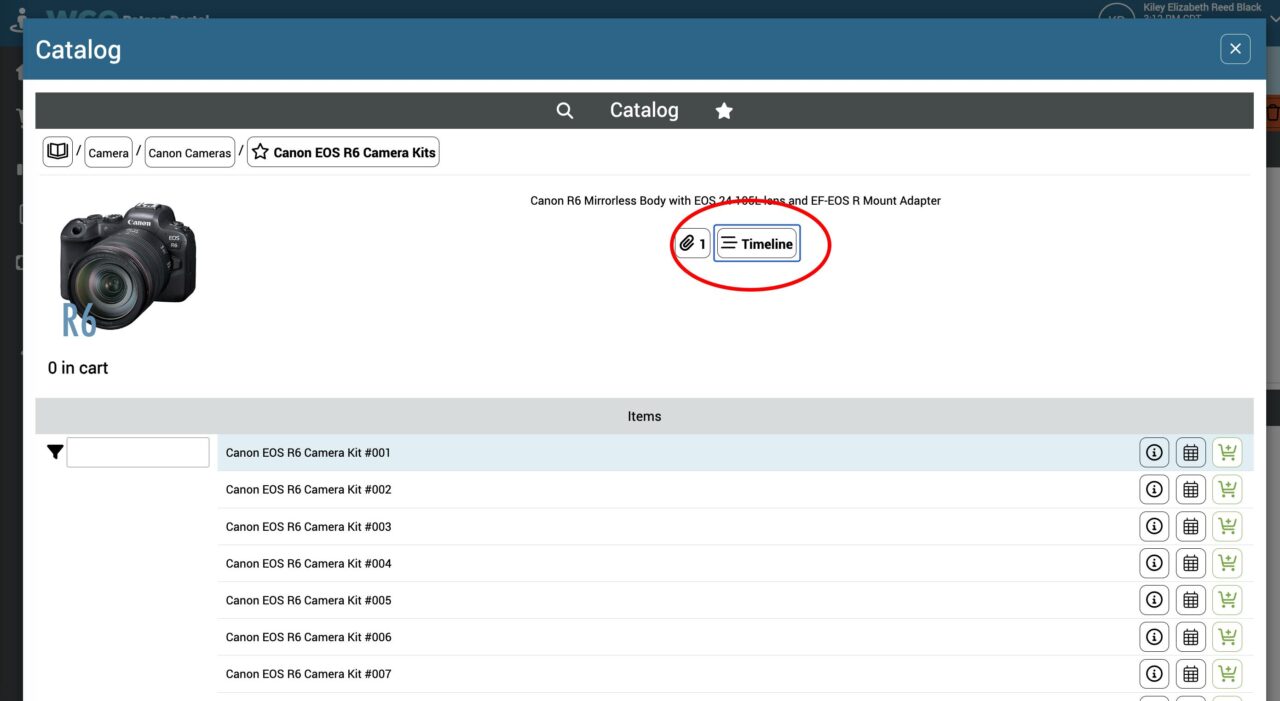The width and height of the screenshot is (1280, 701).
Task: Open calendar for Camera Kit #006
Action: coord(1190,637)
